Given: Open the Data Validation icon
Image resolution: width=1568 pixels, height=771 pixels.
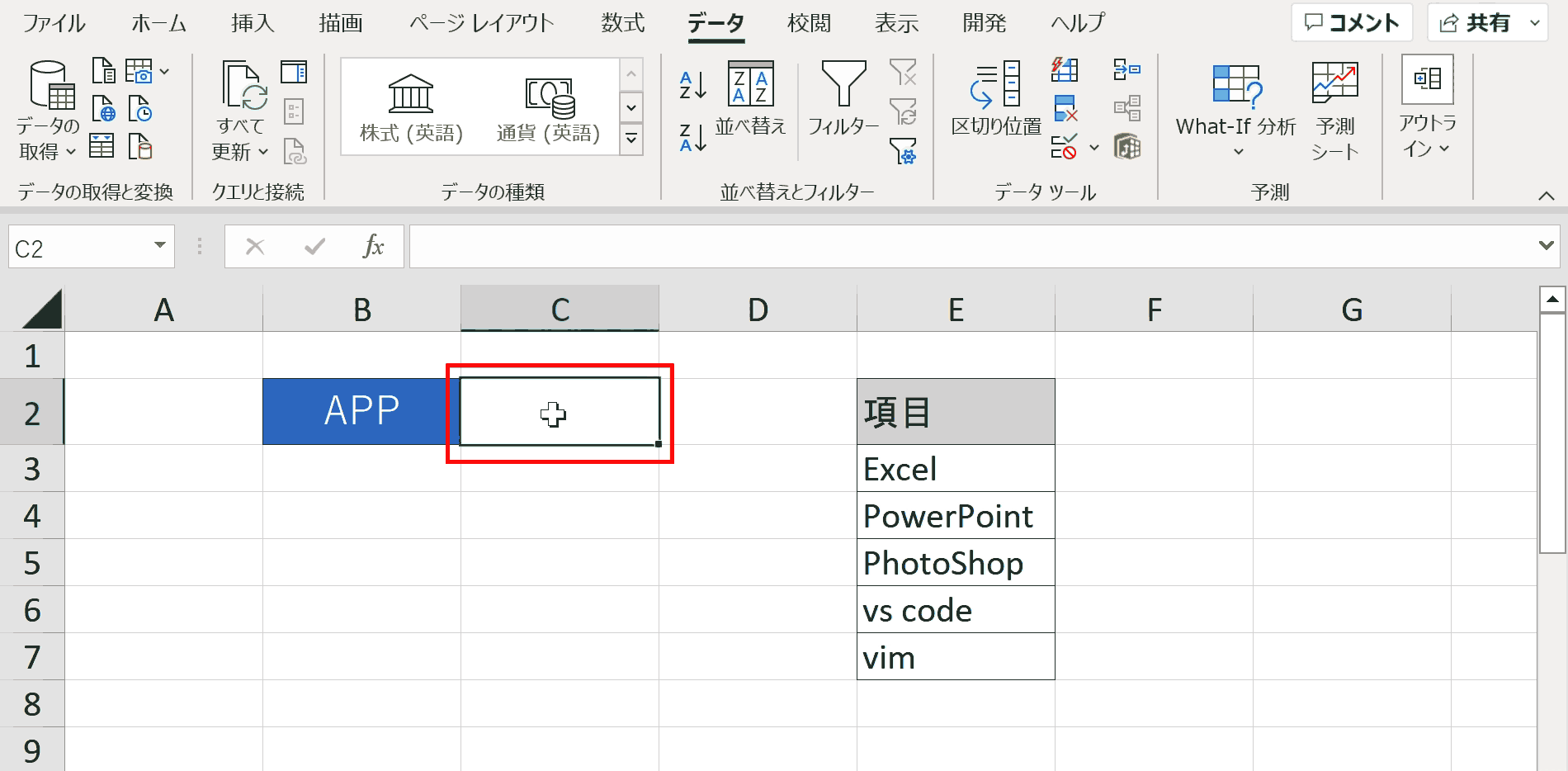Looking at the screenshot, I should [1065, 147].
